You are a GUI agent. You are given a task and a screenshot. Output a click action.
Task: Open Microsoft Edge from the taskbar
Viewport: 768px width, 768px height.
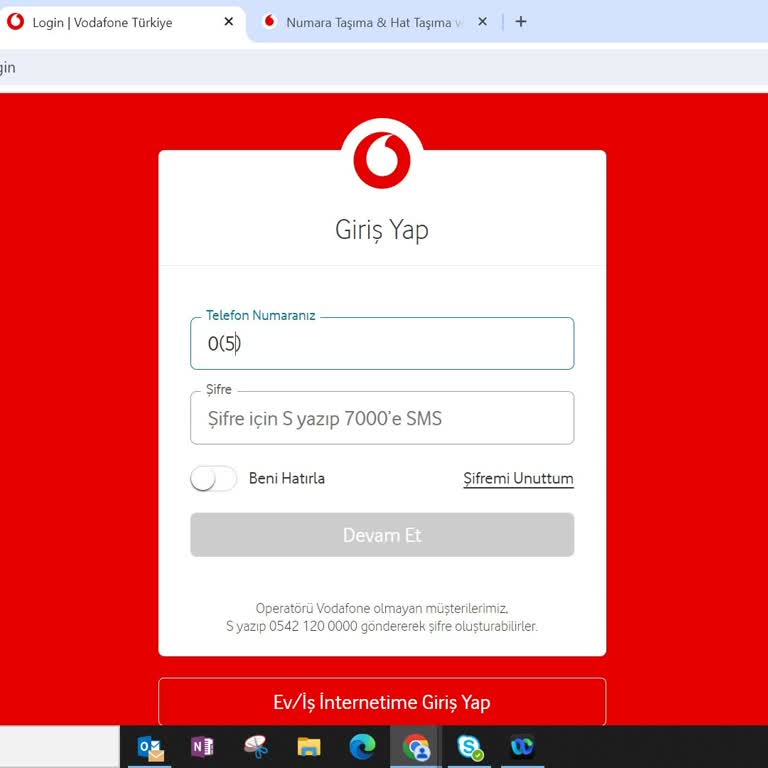[x=362, y=746]
